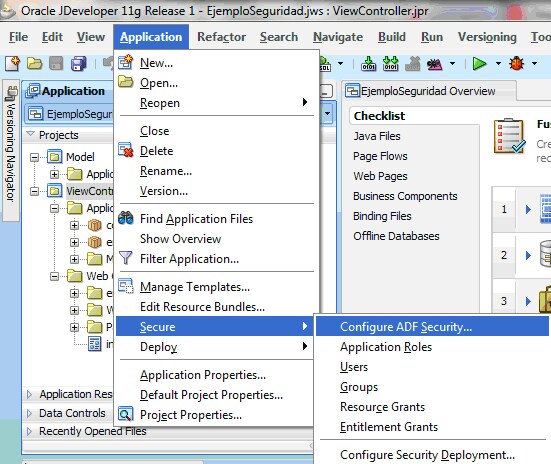
Task: Collapse the Web Content folder node
Action: click(54, 276)
